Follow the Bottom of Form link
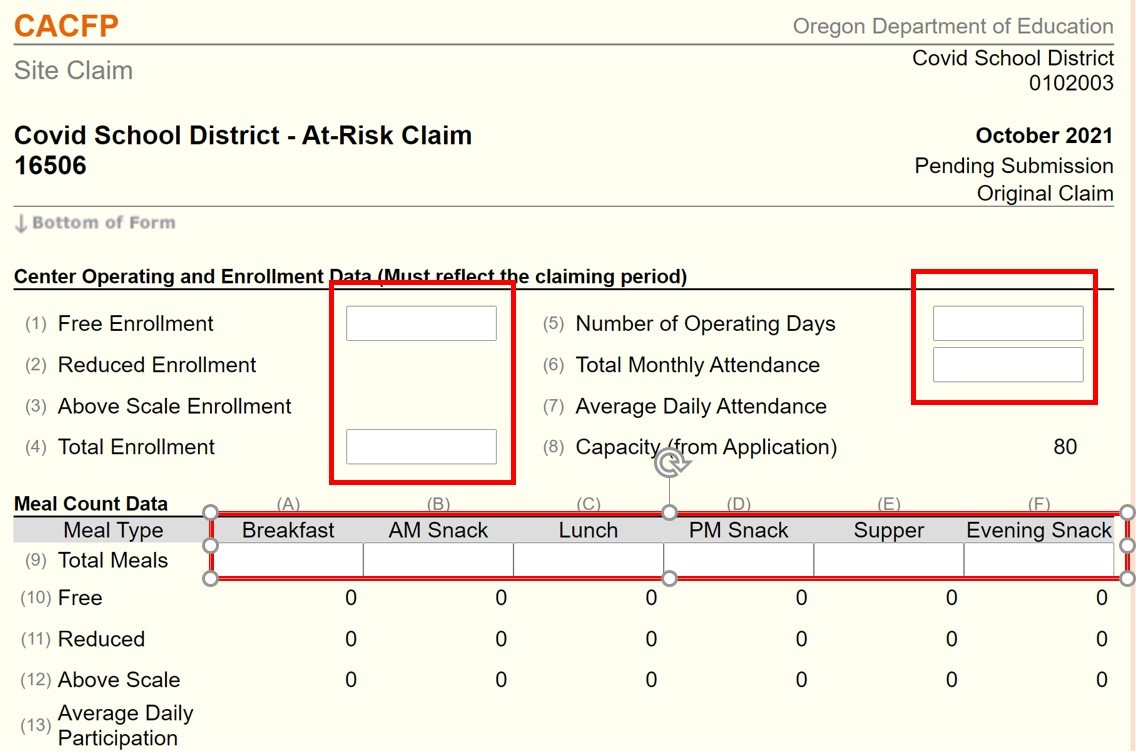 (x=102, y=223)
